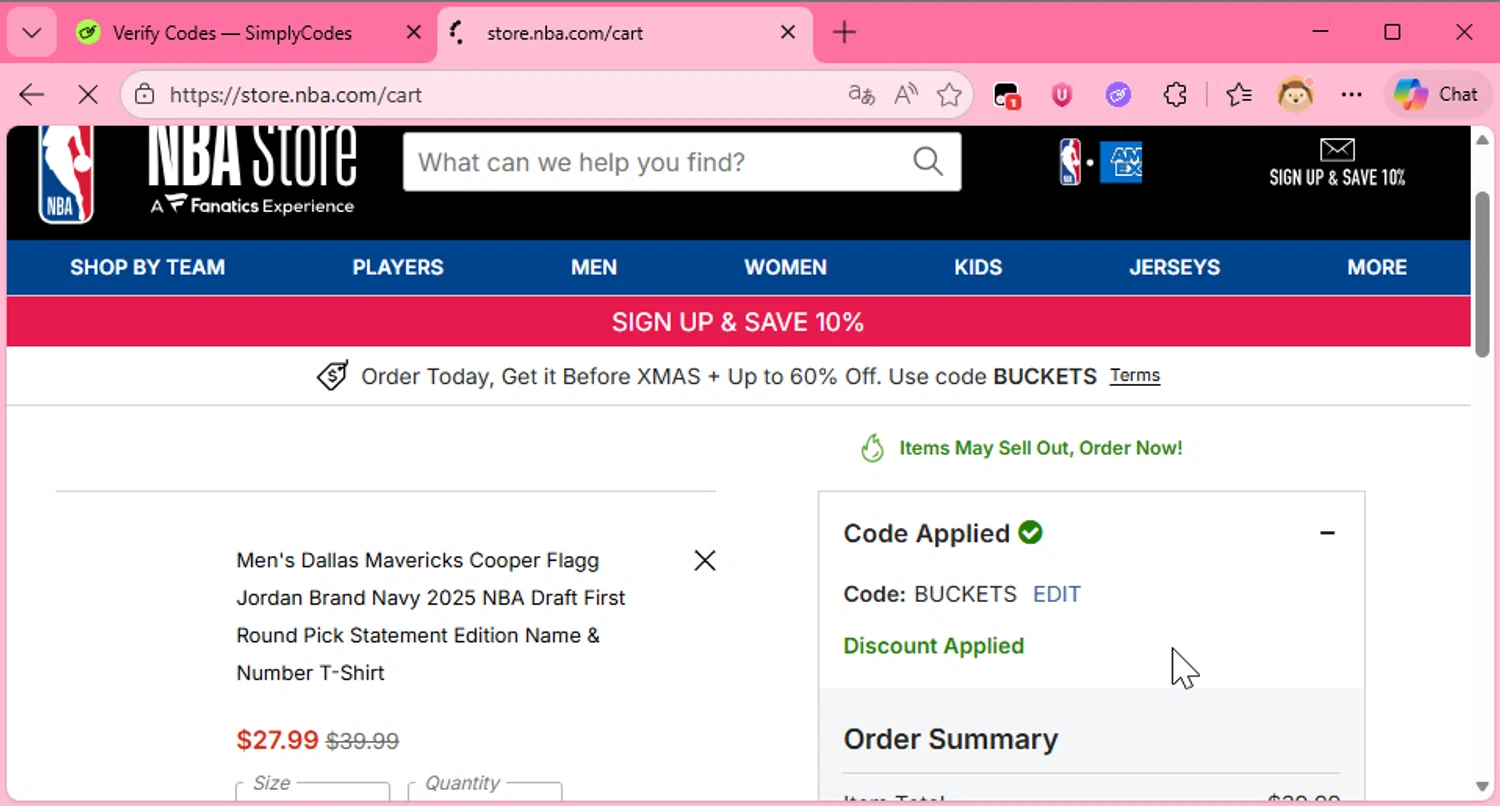This screenshot has width=1500, height=806.
Task: Open the Players menu
Action: click(398, 267)
